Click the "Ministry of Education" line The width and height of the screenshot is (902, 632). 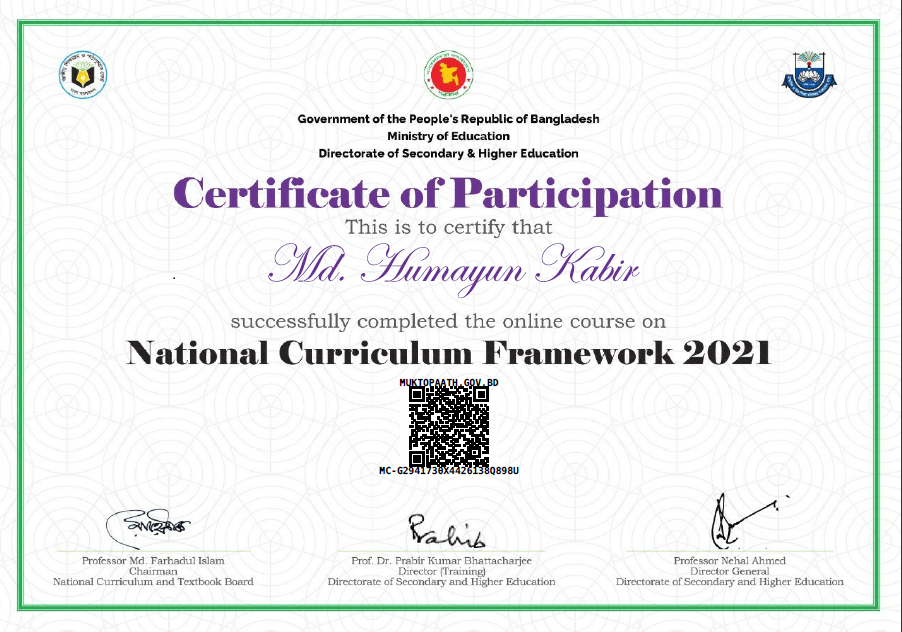pos(448,136)
